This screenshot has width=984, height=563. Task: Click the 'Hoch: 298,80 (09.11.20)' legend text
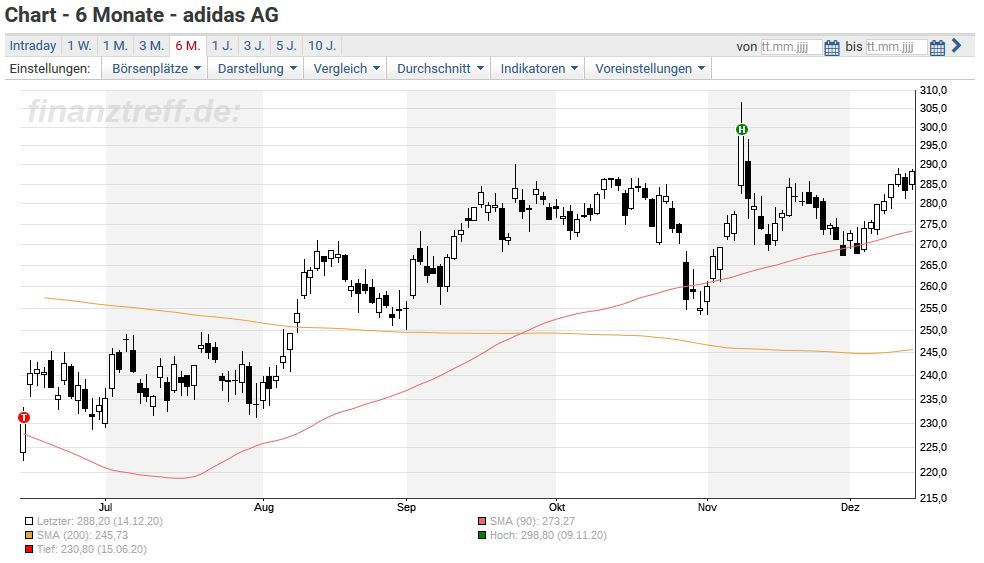pos(548,535)
